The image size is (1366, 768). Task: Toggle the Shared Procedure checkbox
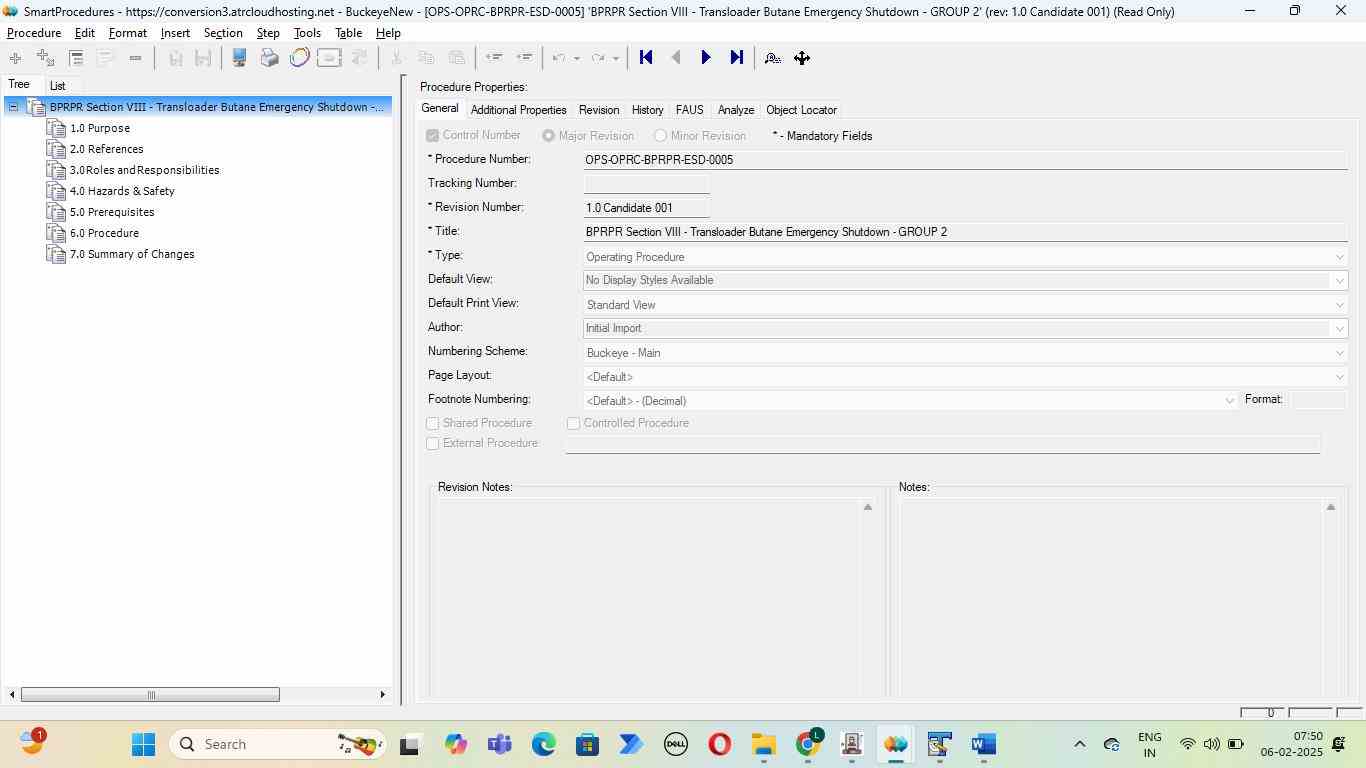pos(433,424)
